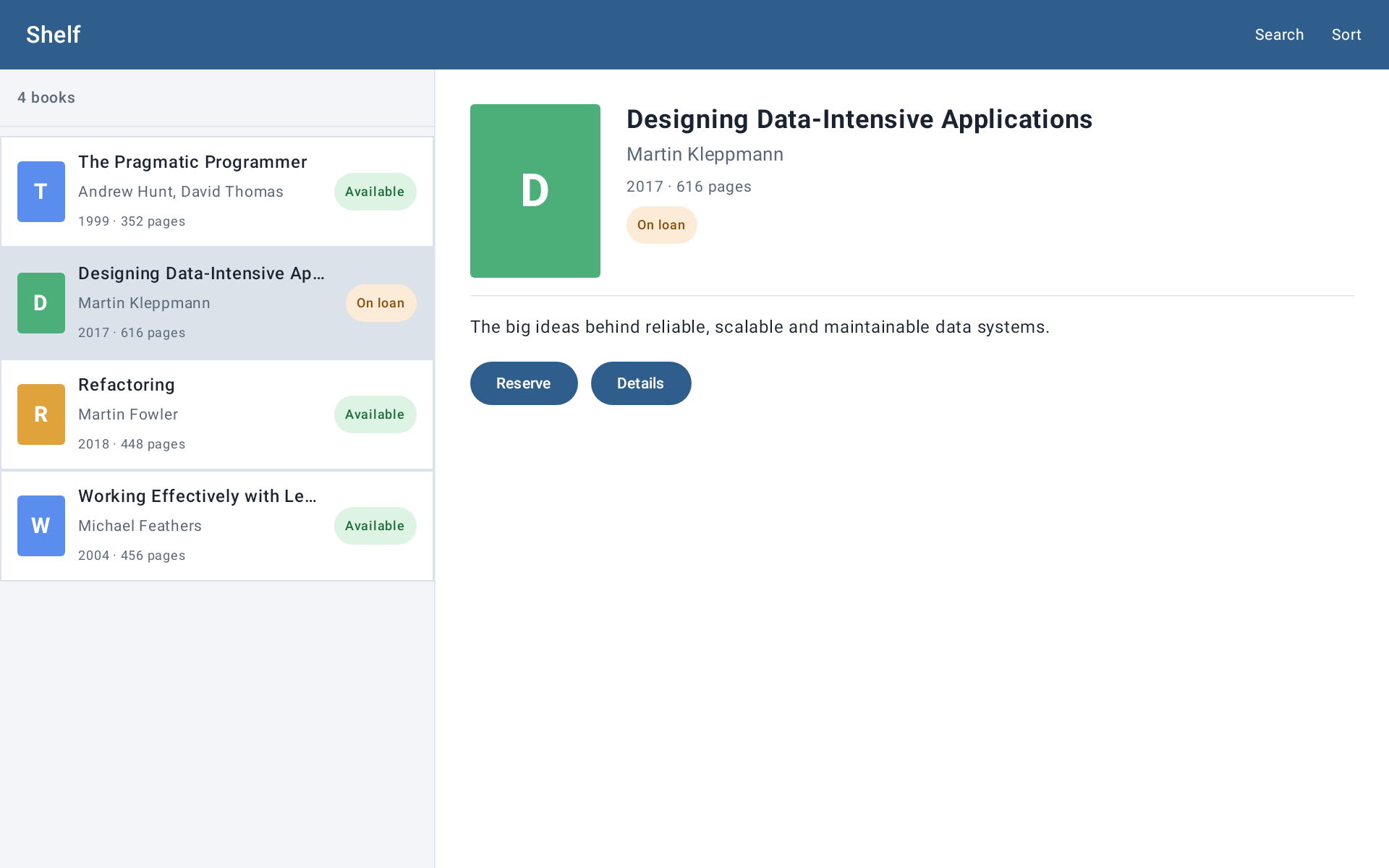Viewport: 1389px width, 868px height.
Task: Open the Sort option
Action: click(x=1346, y=35)
